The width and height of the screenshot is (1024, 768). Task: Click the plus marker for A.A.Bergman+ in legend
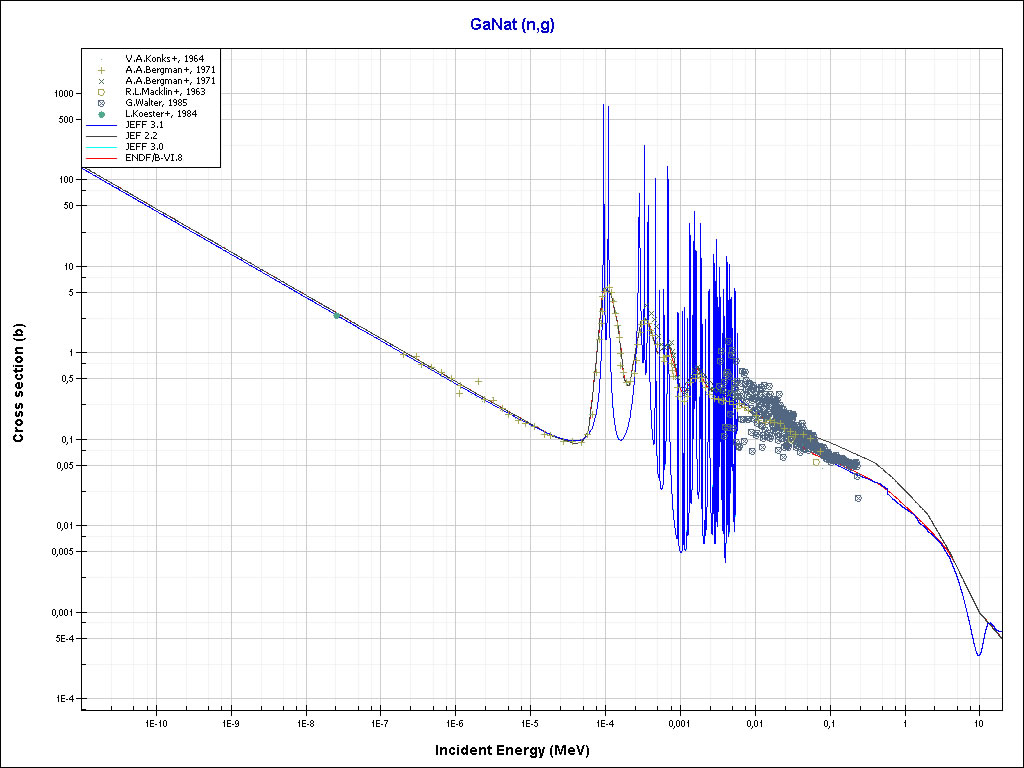101,70
